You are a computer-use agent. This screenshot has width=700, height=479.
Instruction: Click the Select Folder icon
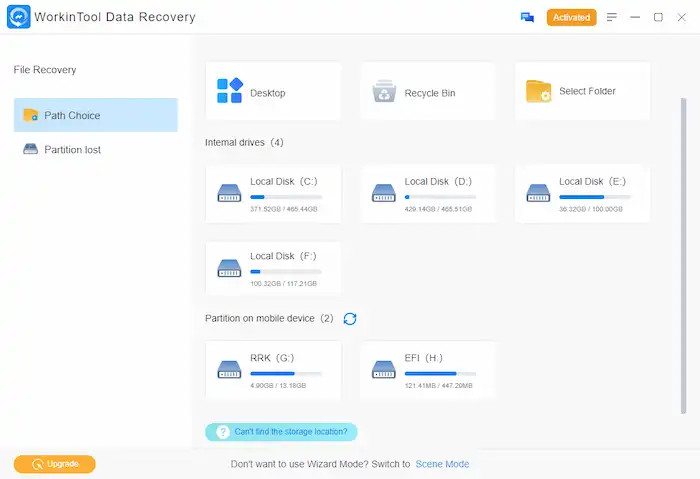(x=538, y=91)
